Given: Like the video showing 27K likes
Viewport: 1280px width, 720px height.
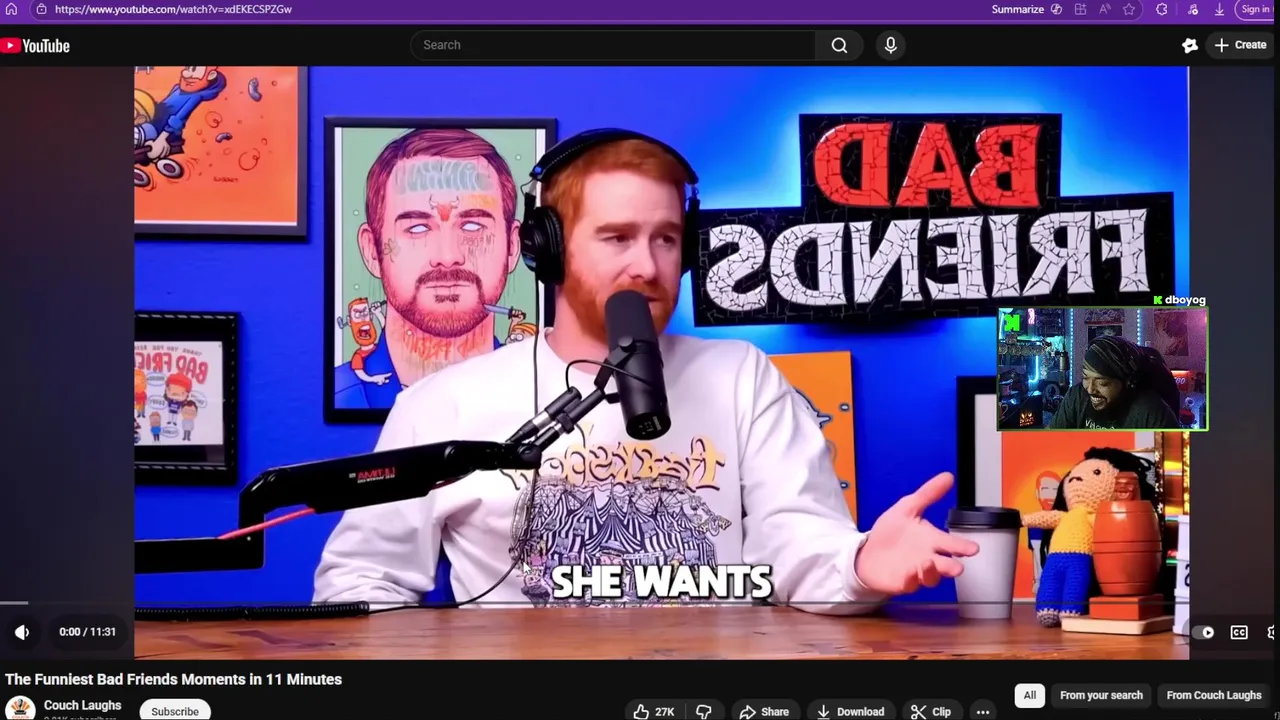Looking at the screenshot, I should click(654, 712).
